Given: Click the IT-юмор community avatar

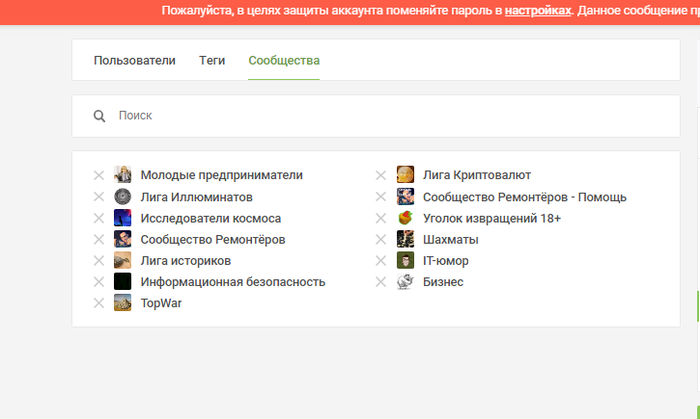Looking at the screenshot, I should (405, 261).
